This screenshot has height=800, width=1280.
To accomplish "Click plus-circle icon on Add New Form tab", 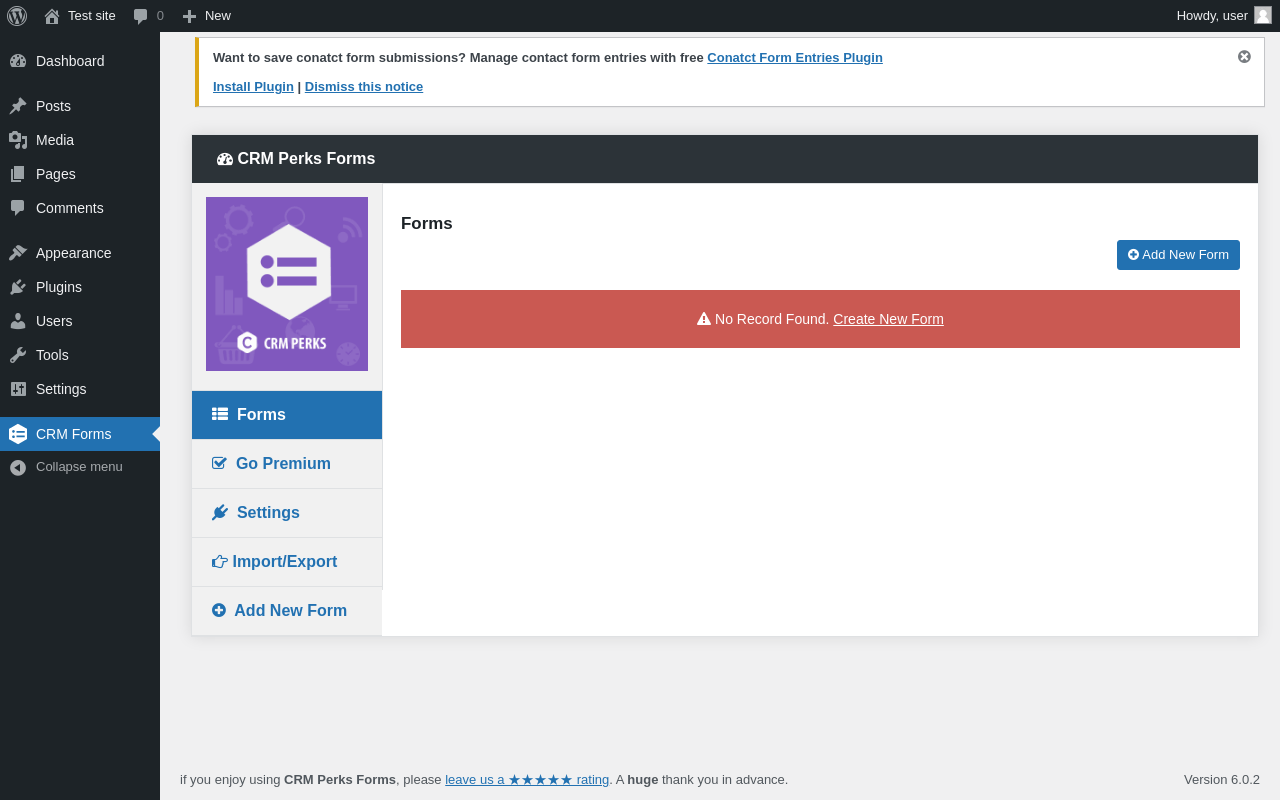I will [219, 610].
